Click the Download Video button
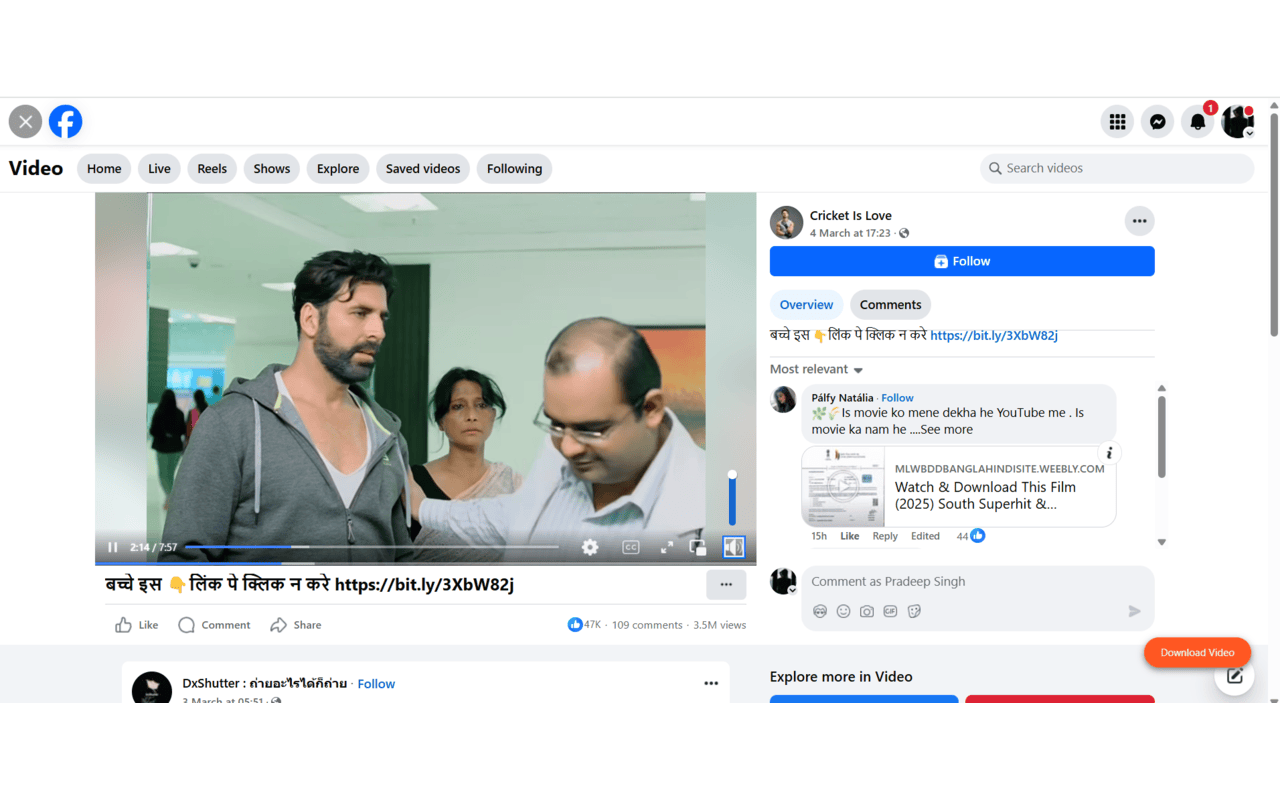The image size is (1280, 800). [x=1197, y=652]
